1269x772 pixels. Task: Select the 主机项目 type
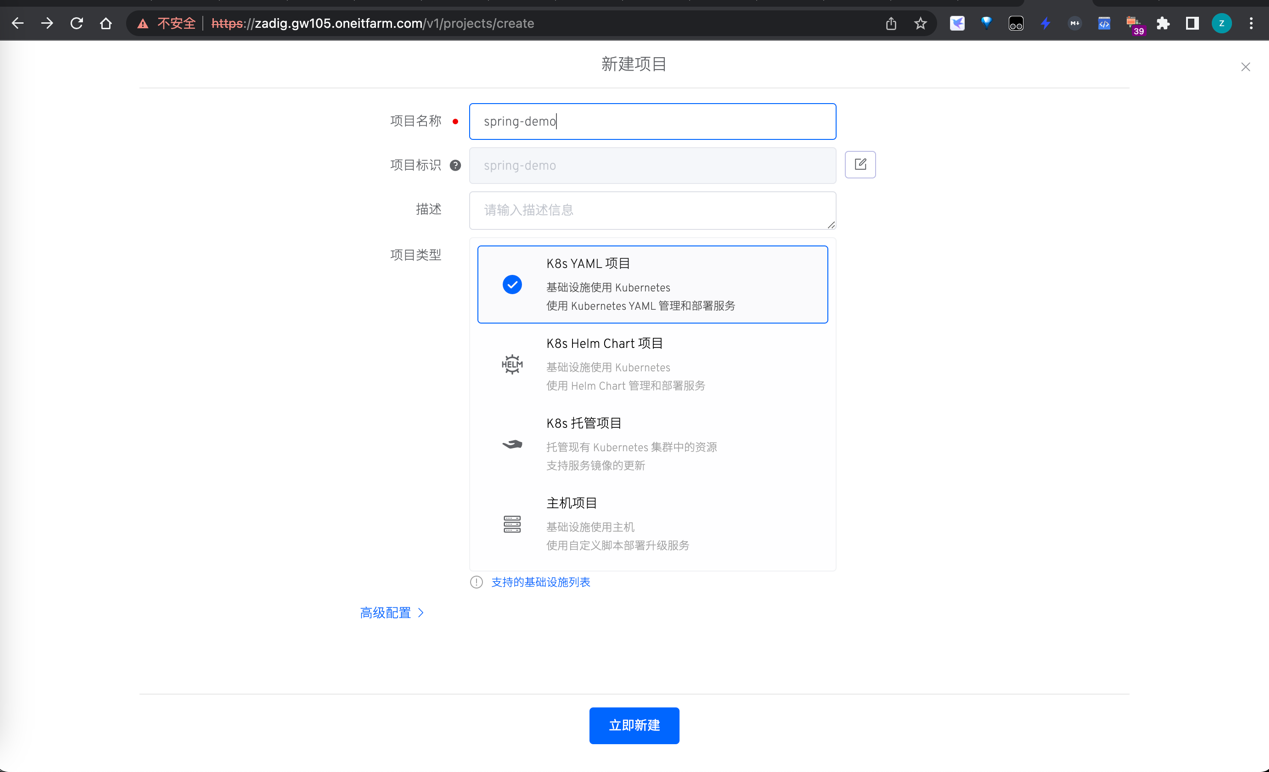click(x=652, y=524)
